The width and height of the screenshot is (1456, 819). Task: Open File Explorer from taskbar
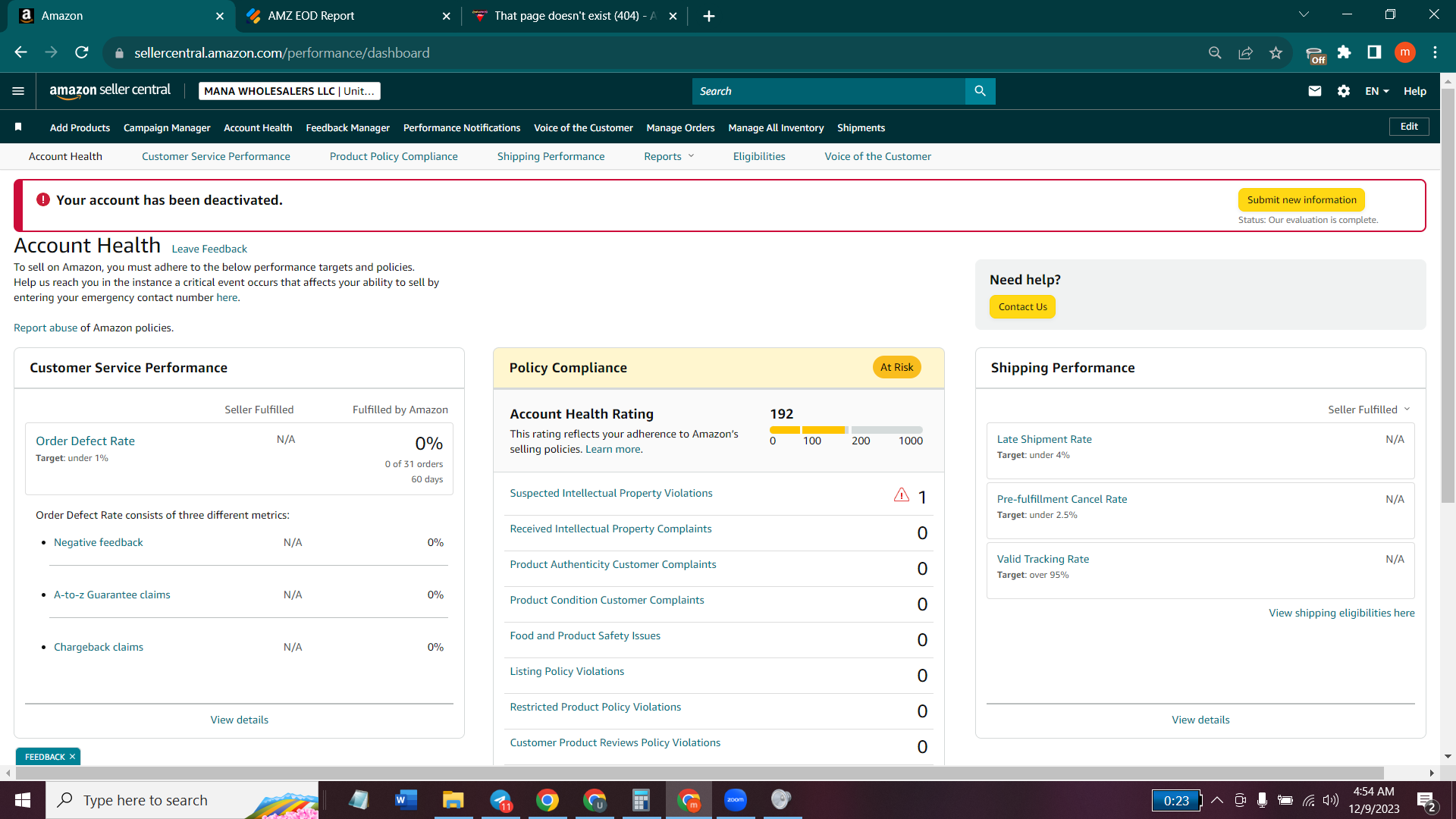coord(453,800)
